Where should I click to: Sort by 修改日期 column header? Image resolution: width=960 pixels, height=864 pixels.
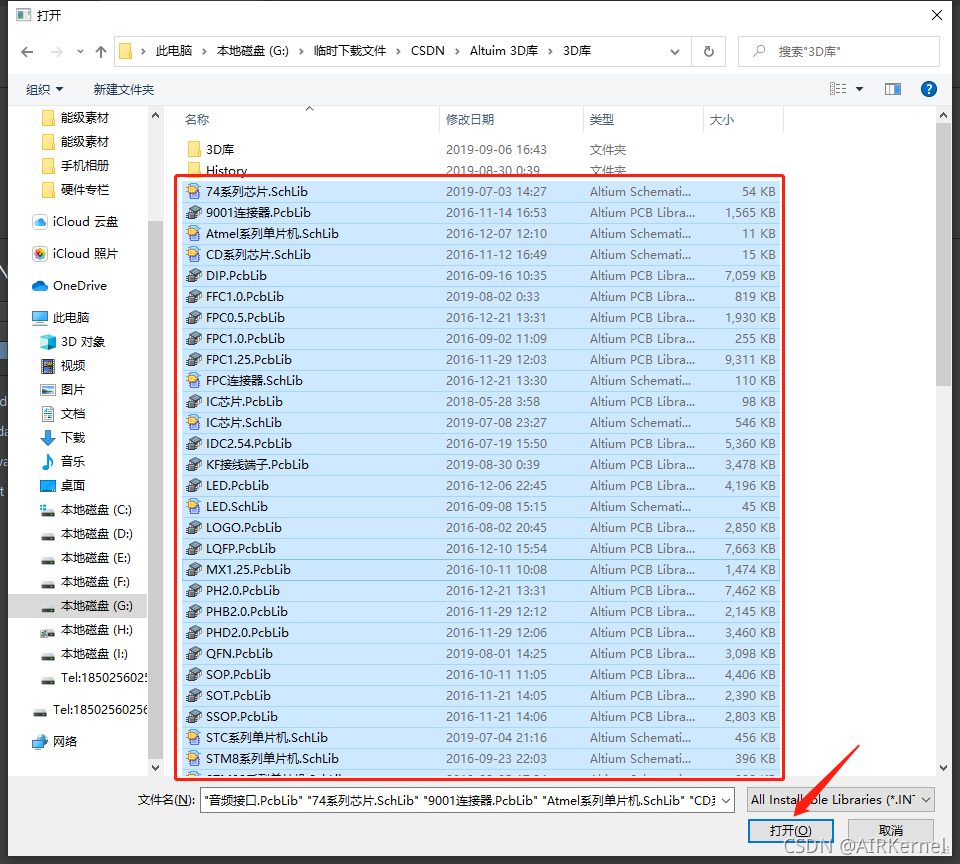[x=470, y=119]
